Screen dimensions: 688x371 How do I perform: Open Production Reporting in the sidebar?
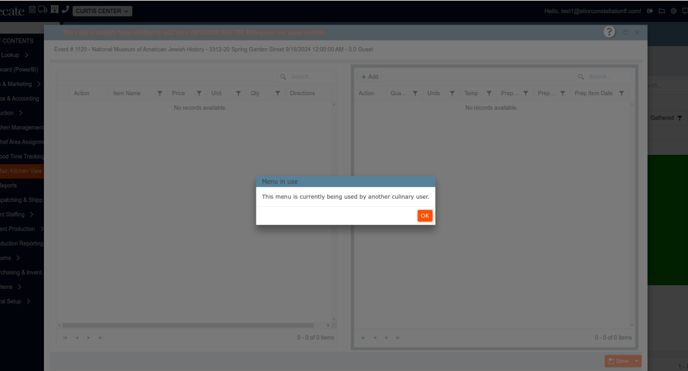(x=22, y=243)
